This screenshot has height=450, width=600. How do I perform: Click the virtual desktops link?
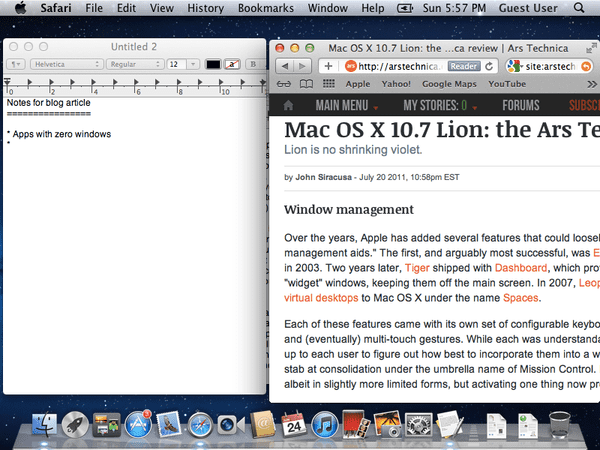click(321, 298)
